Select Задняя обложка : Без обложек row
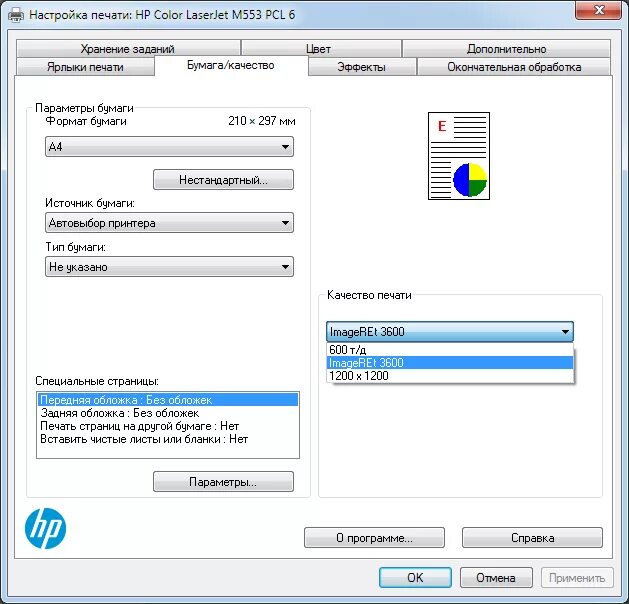This screenshot has width=629, height=604. (168, 413)
